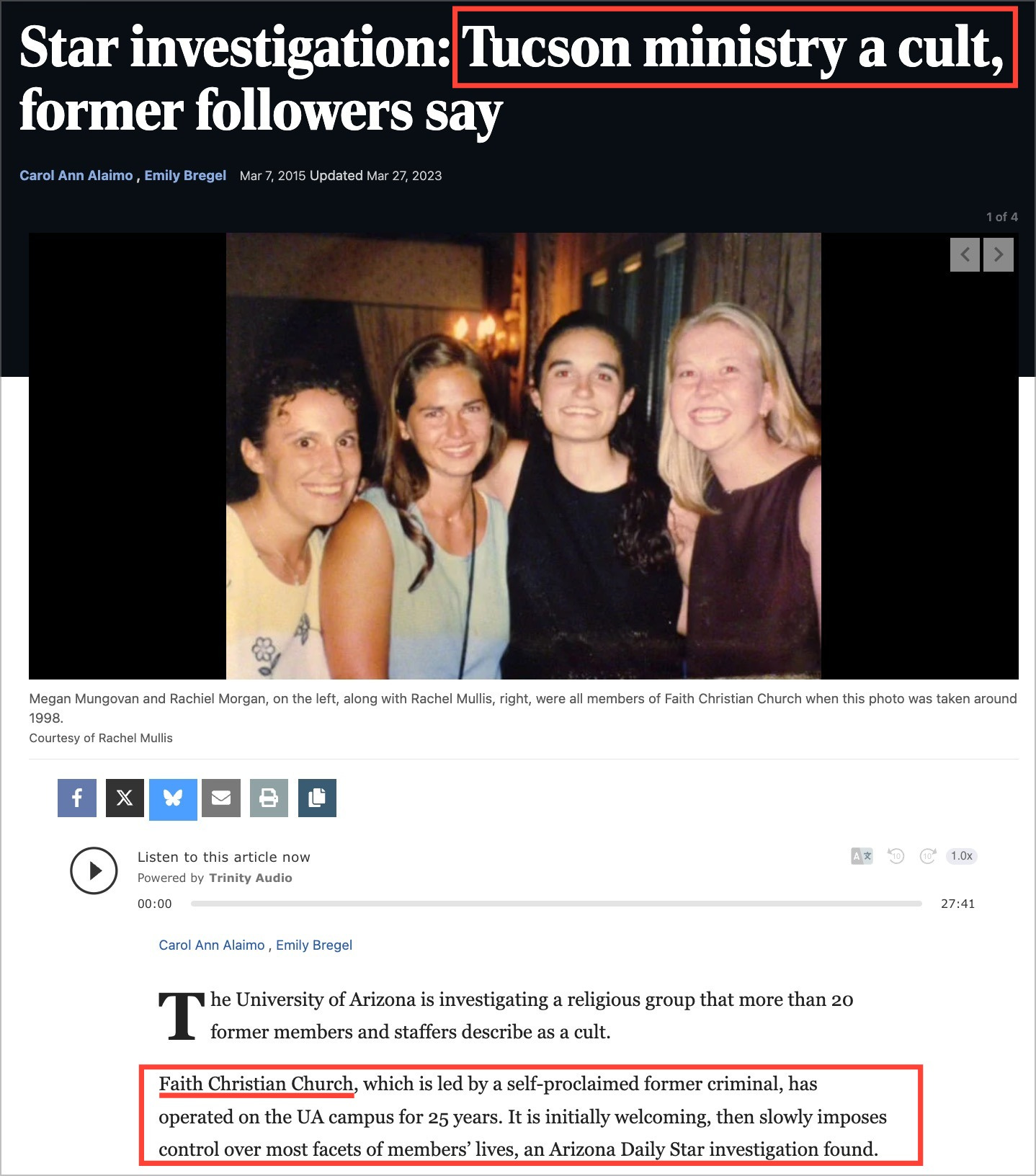Skip audio forward 10 seconds
1036x1176 pixels.
(x=927, y=856)
